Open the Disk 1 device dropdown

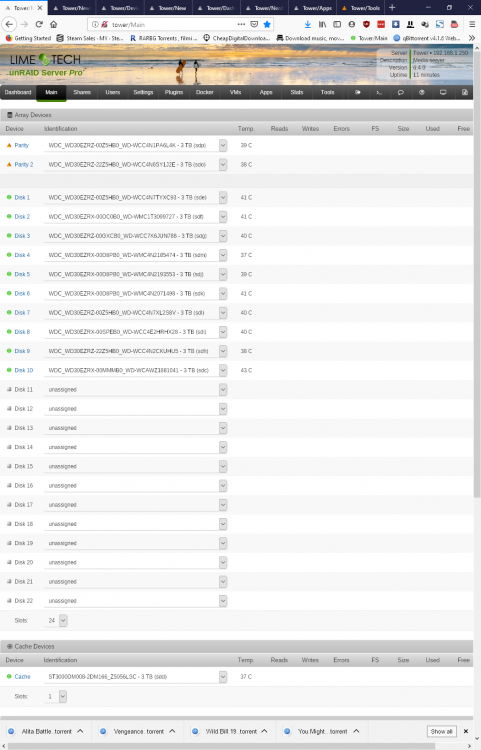(223, 198)
